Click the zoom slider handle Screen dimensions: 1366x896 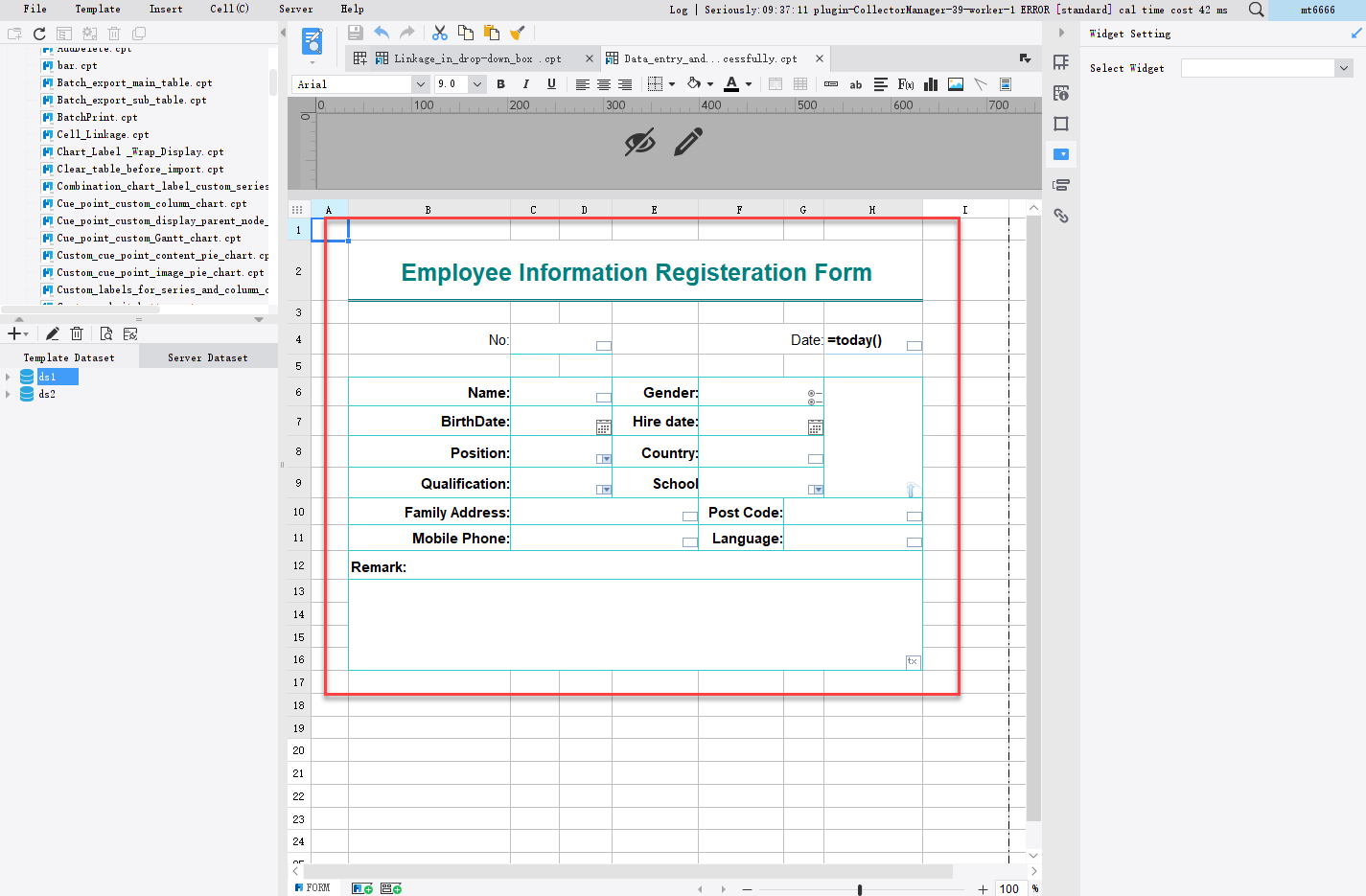point(860,889)
